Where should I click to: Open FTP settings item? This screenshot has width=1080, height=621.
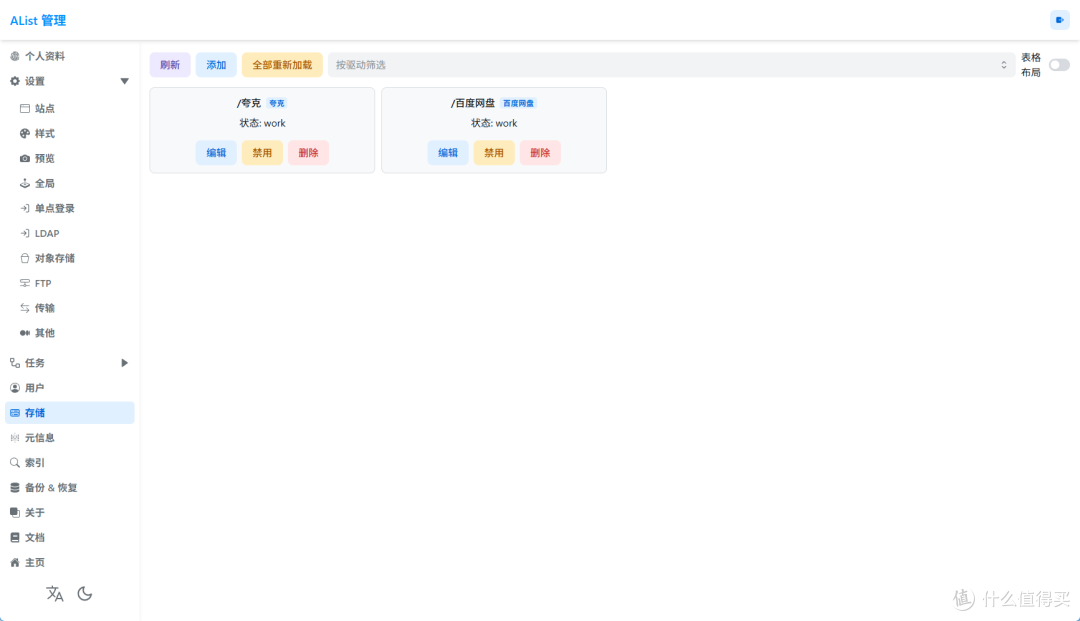74,283
